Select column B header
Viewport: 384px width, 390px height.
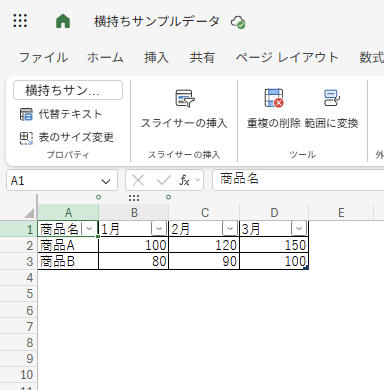point(134,212)
